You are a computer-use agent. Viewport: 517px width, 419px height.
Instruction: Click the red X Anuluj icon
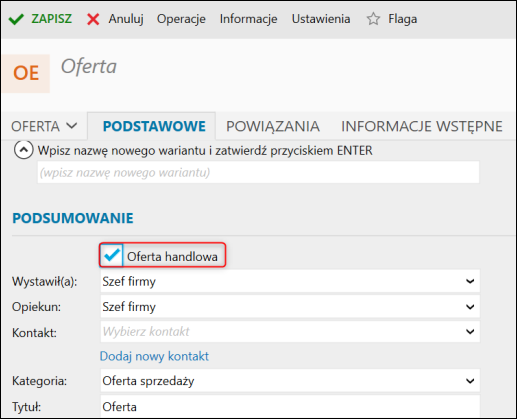(93, 19)
